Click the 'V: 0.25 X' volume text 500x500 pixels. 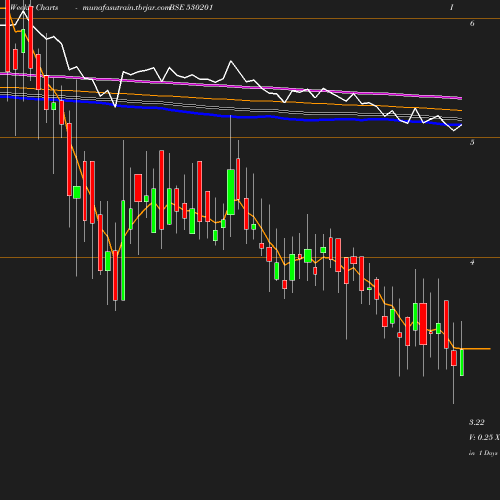point(484,437)
